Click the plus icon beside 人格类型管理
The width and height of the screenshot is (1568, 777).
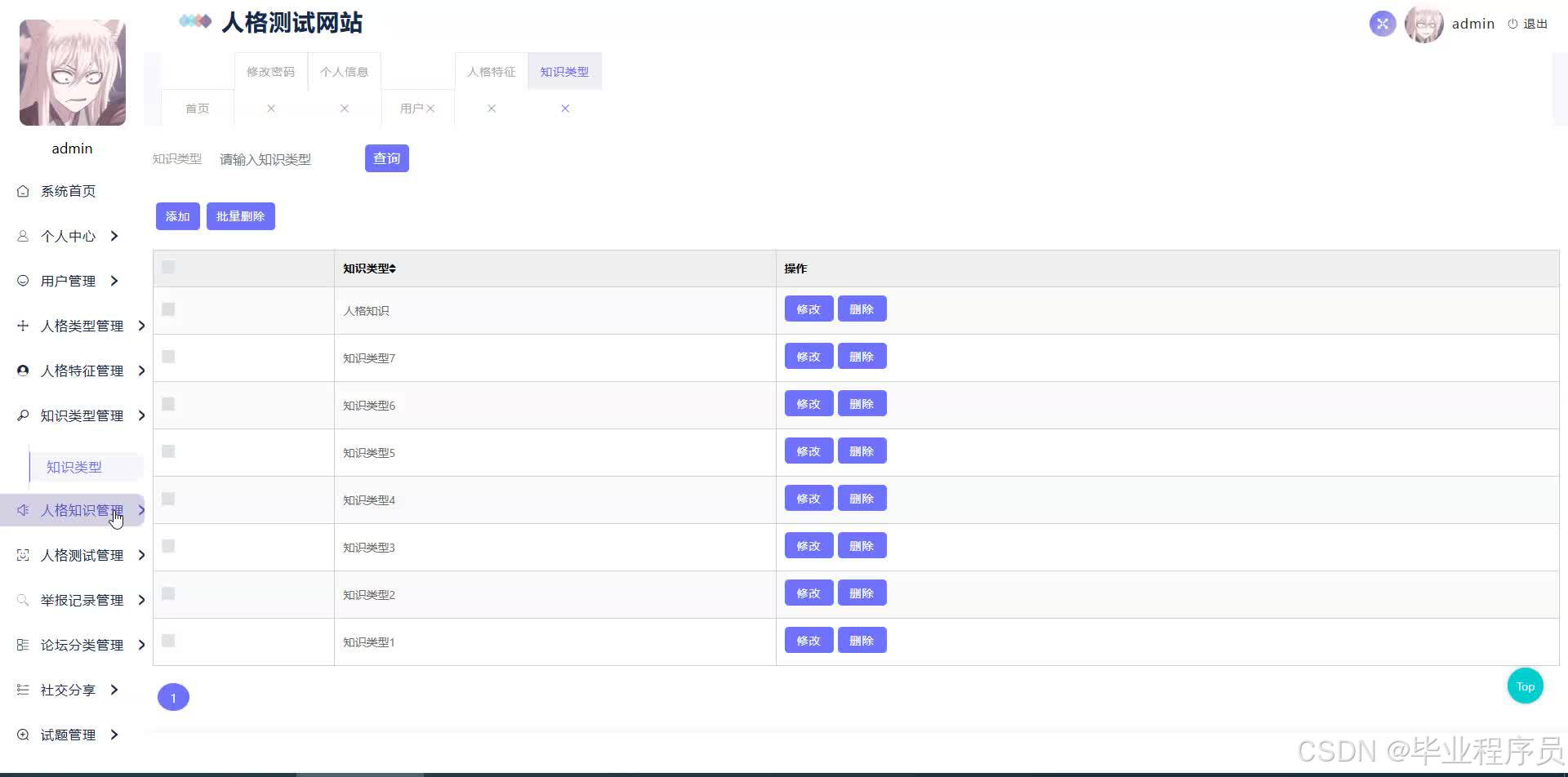tap(23, 326)
